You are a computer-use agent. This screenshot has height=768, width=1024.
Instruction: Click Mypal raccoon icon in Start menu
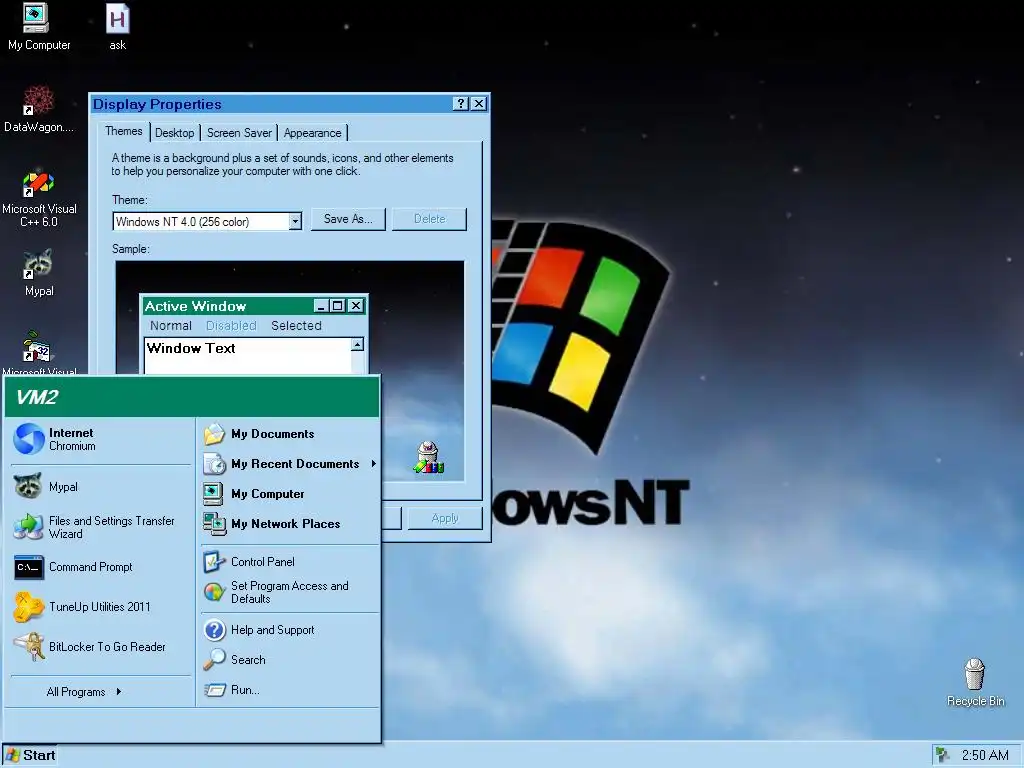click(27, 487)
